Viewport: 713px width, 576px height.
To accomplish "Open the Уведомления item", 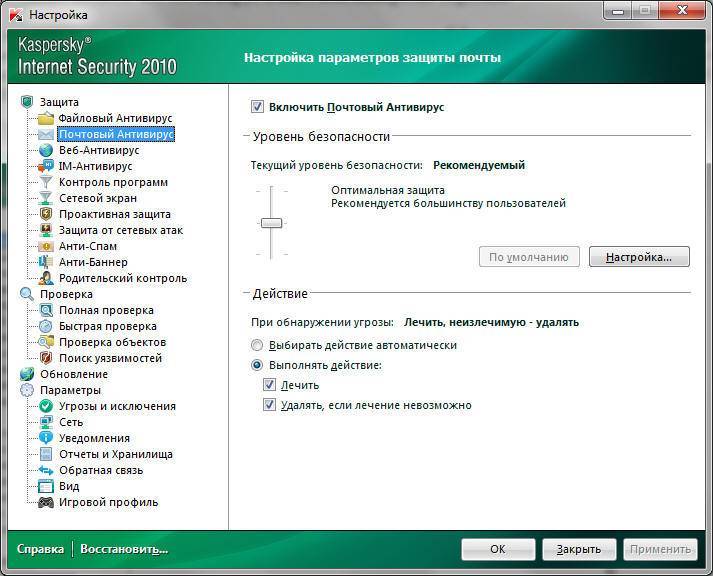I will pyautogui.click(x=95, y=438).
